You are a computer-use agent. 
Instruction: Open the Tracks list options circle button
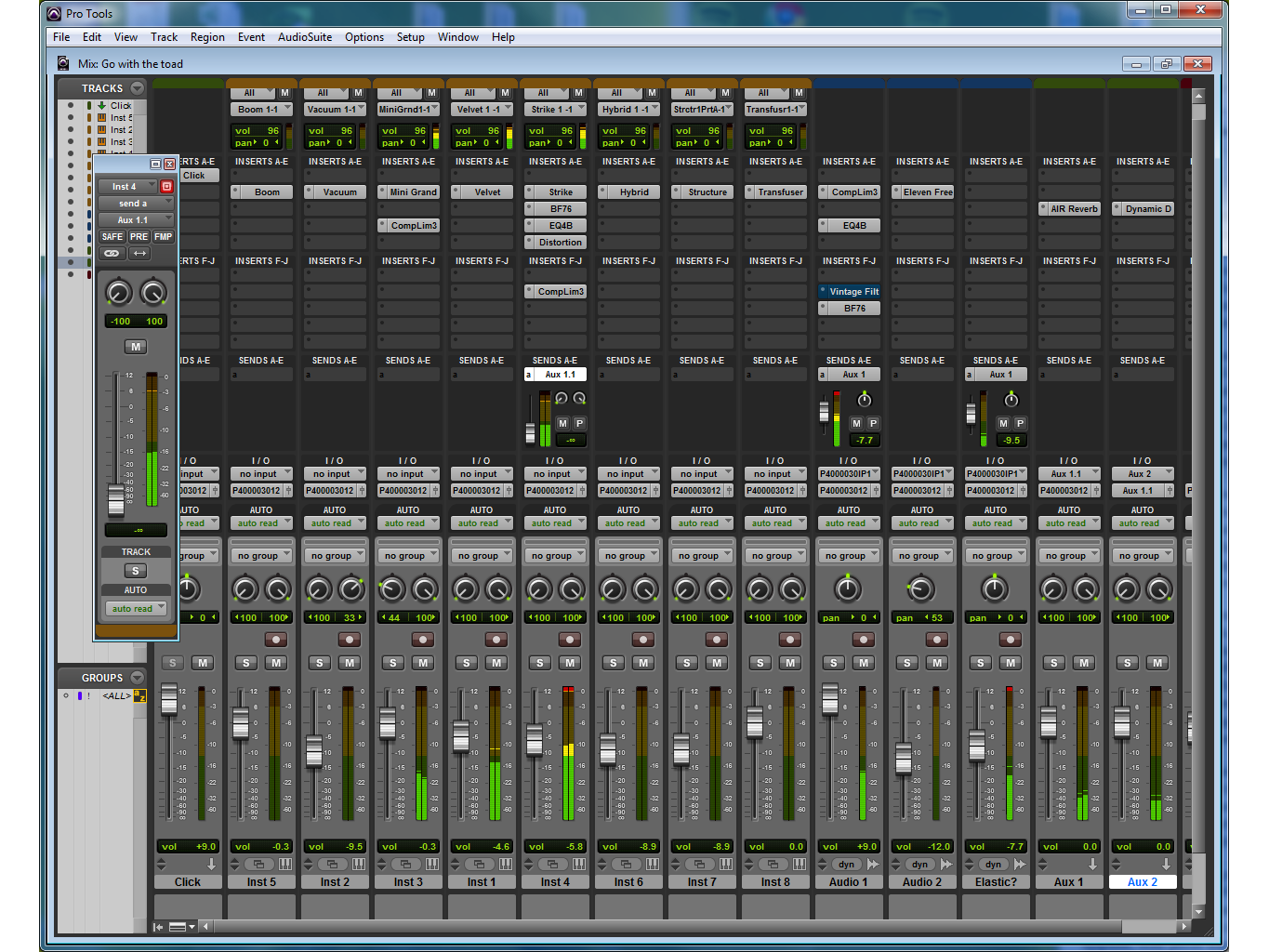click(138, 88)
